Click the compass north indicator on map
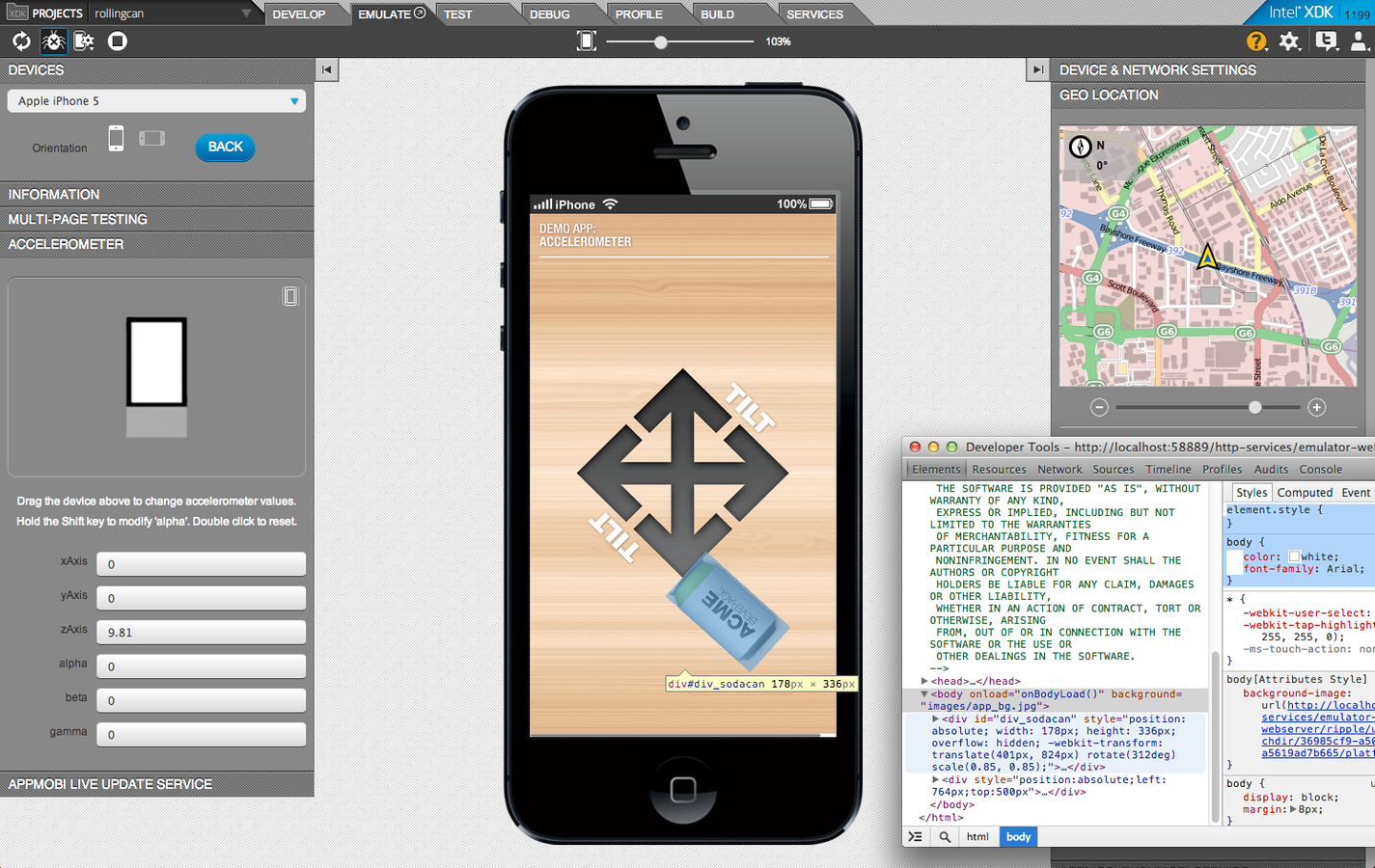The height and width of the screenshot is (868, 1375). (x=1081, y=147)
